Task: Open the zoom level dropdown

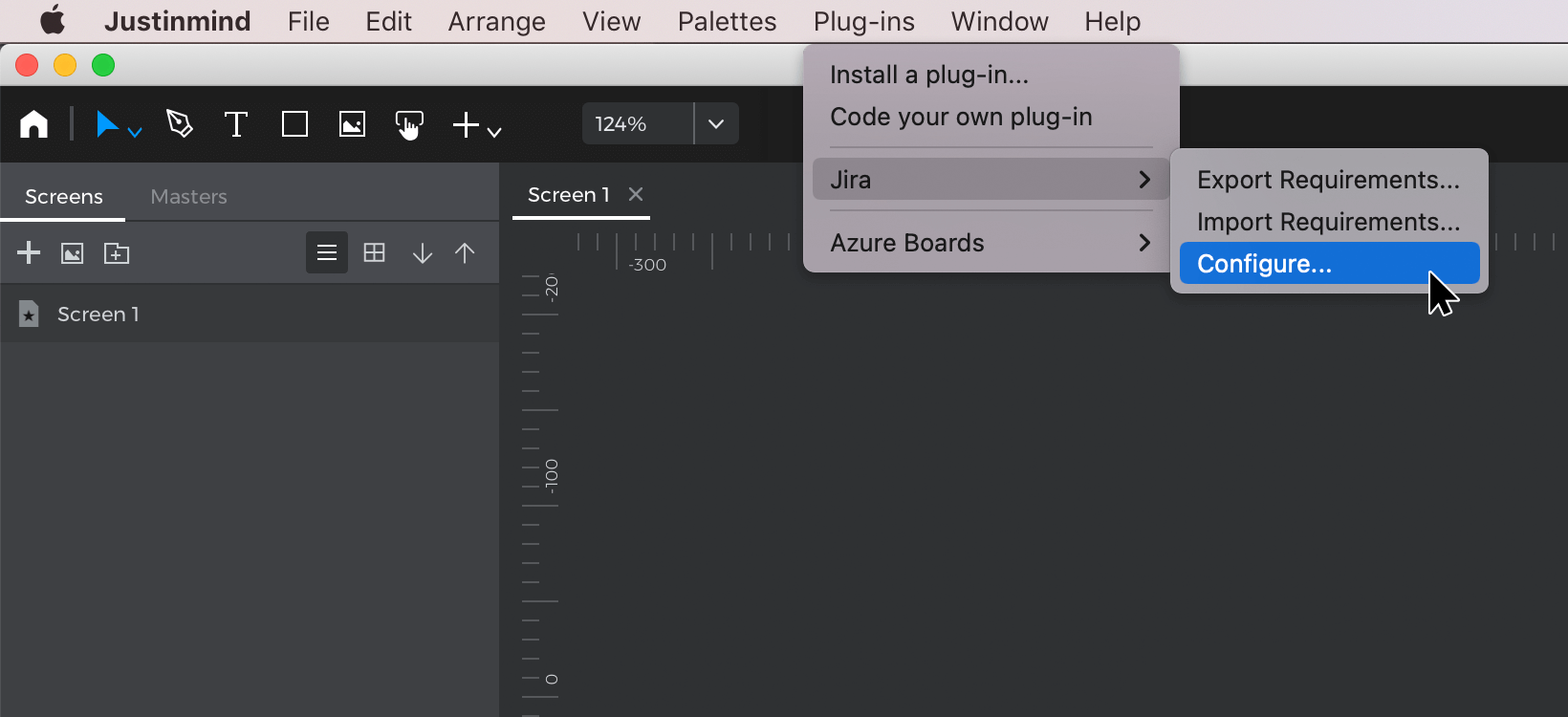Action: (x=716, y=124)
